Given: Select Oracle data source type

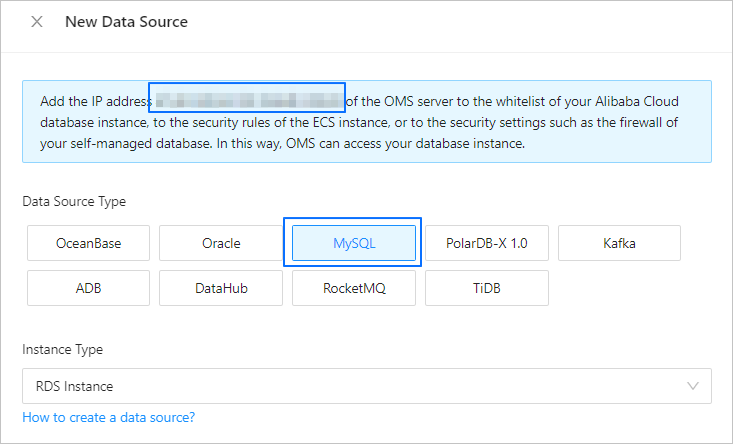Looking at the screenshot, I should (x=221, y=243).
